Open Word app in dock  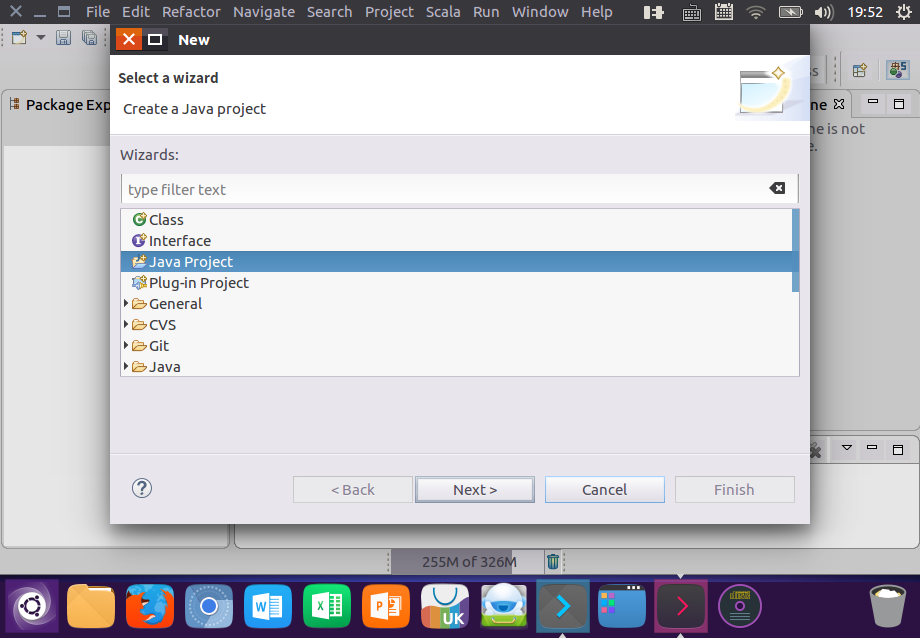pyautogui.click(x=268, y=606)
